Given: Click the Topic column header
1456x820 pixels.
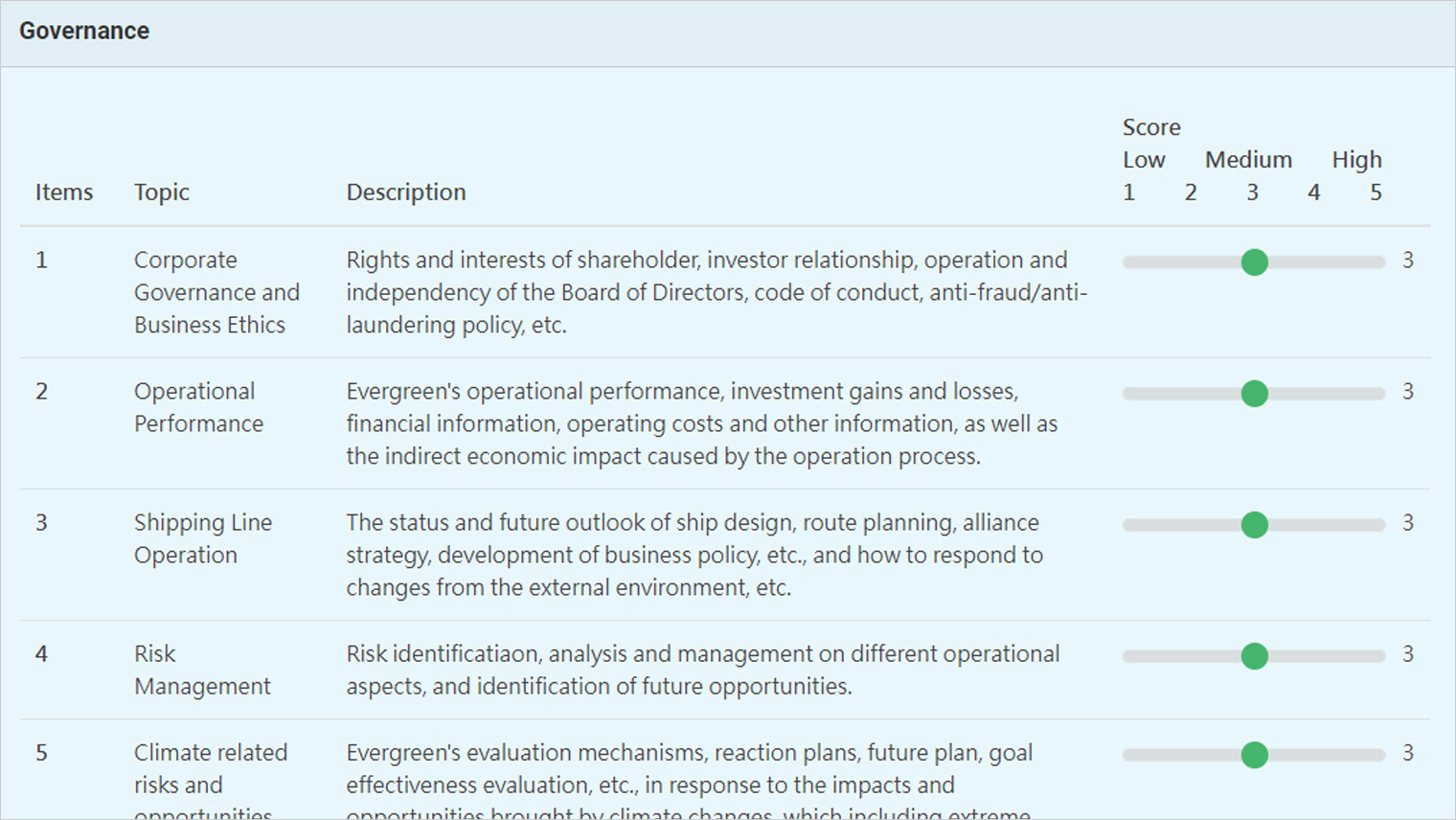Looking at the screenshot, I should coord(162,193).
